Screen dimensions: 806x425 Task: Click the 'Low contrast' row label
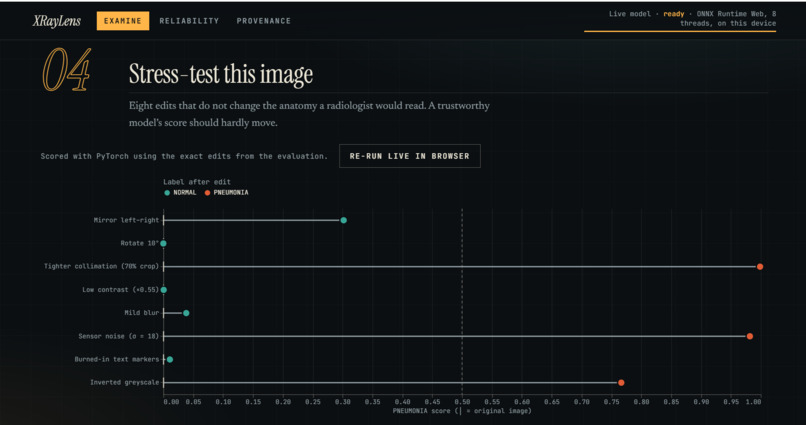click(x=121, y=290)
